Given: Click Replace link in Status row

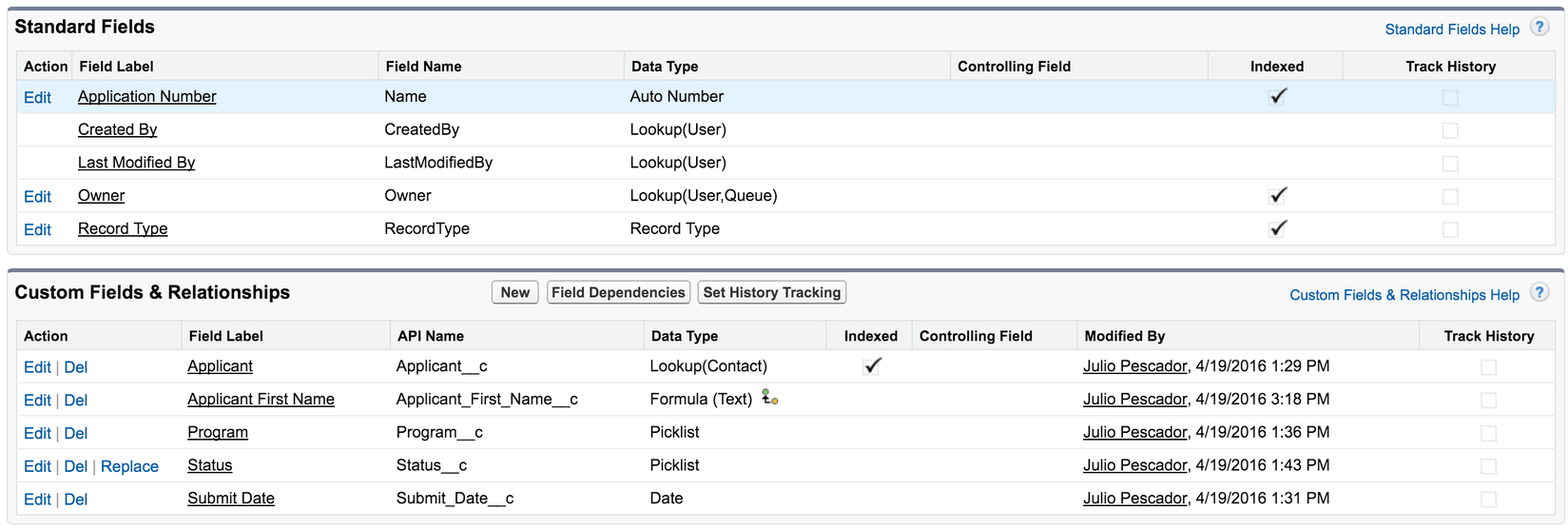Looking at the screenshot, I should click(x=129, y=466).
